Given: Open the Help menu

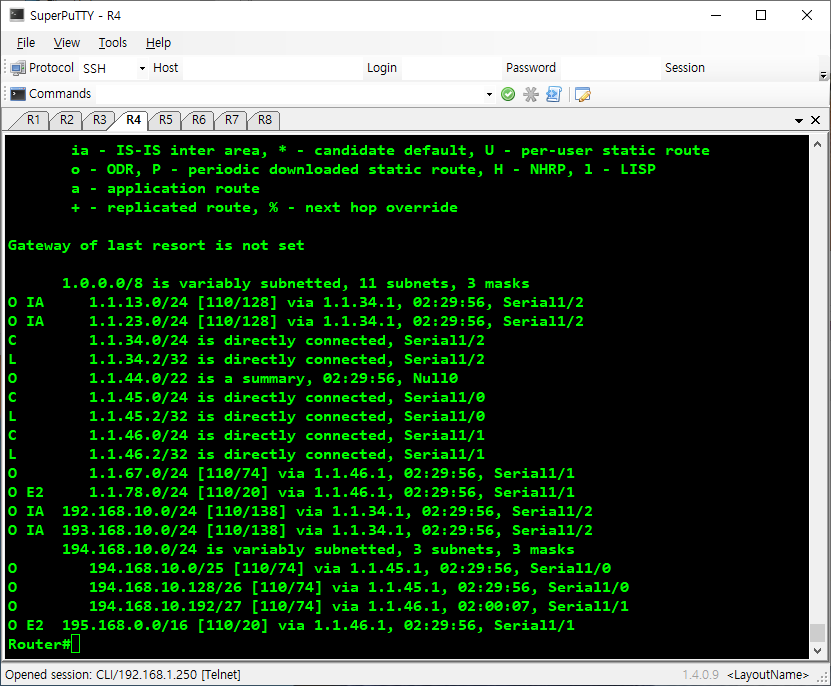Looking at the screenshot, I should click(158, 43).
